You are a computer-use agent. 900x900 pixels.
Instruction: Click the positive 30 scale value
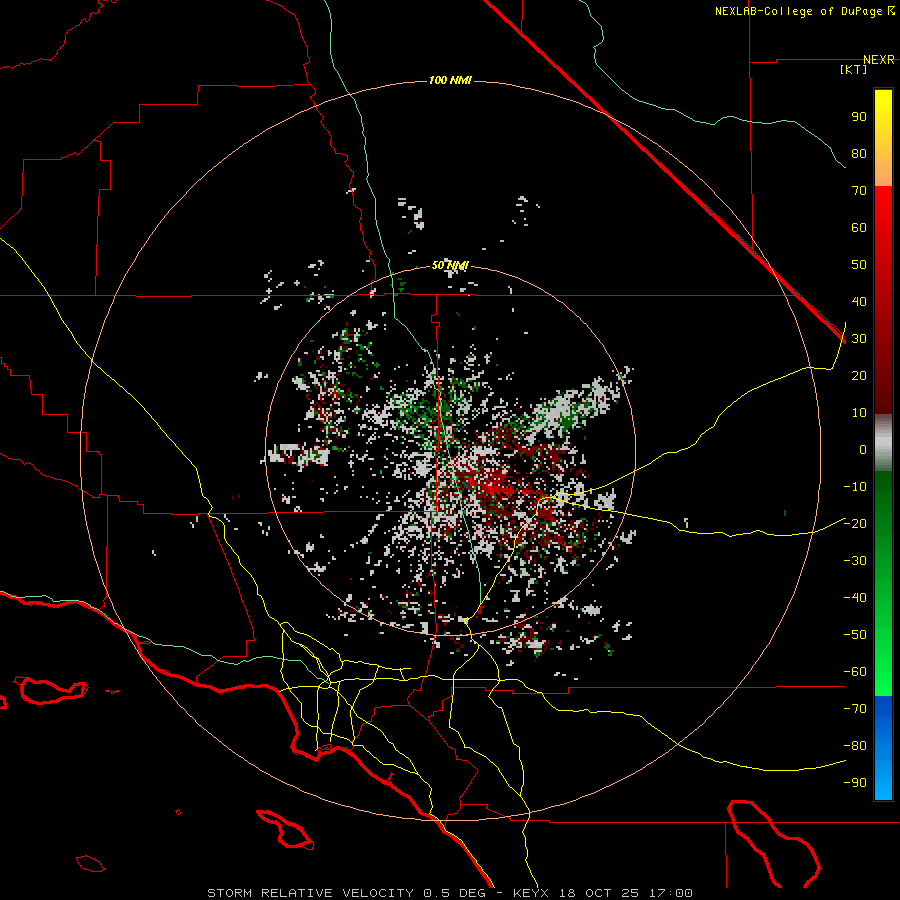pos(859,339)
